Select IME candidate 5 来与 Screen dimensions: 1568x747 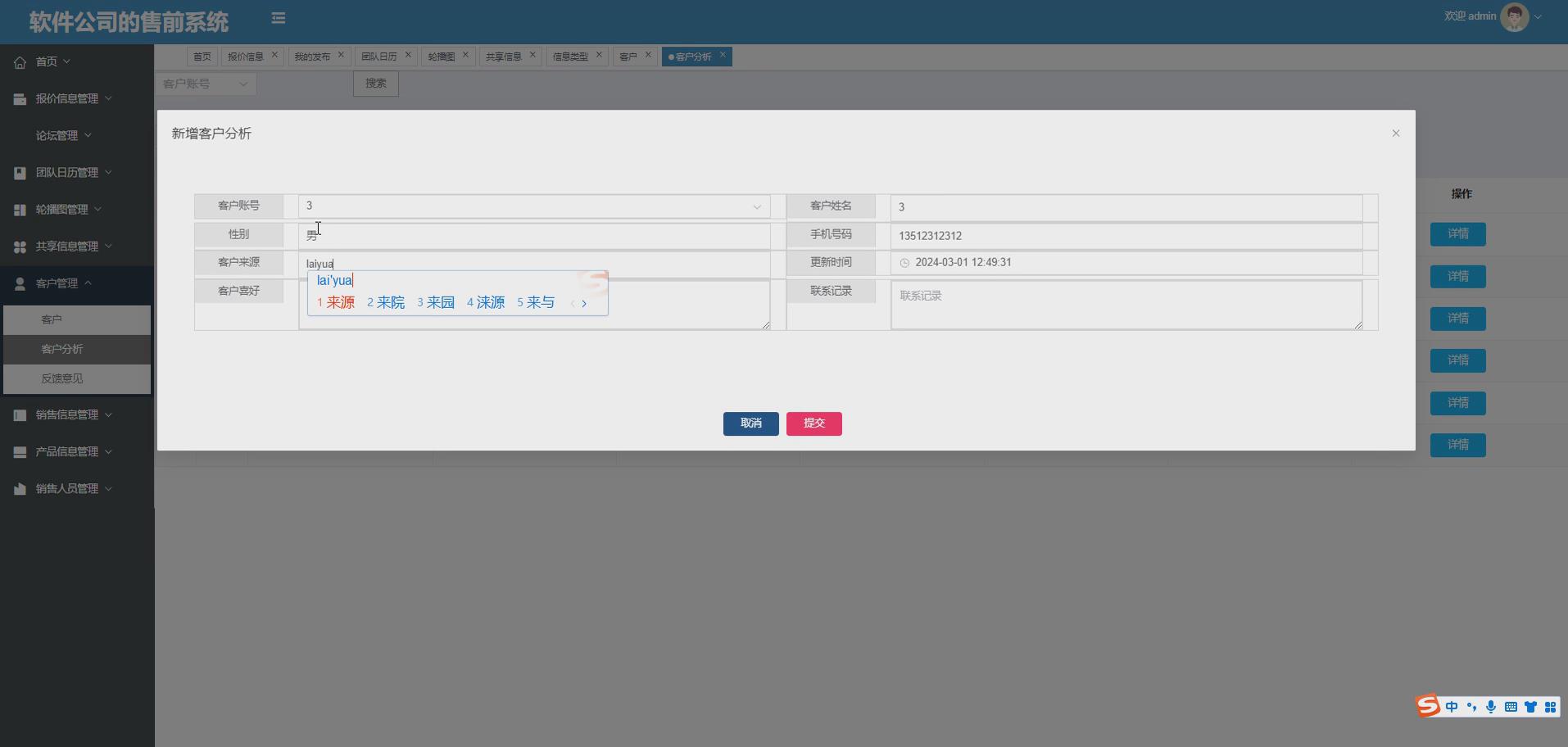[536, 303]
